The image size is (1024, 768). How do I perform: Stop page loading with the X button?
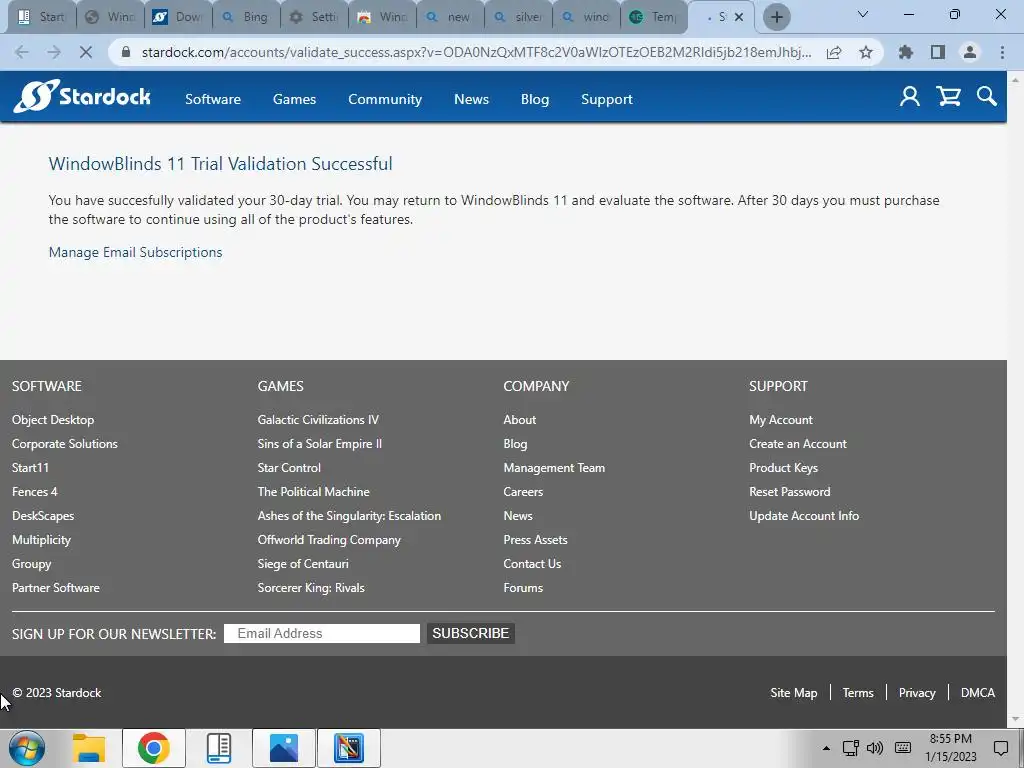pos(86,52)
